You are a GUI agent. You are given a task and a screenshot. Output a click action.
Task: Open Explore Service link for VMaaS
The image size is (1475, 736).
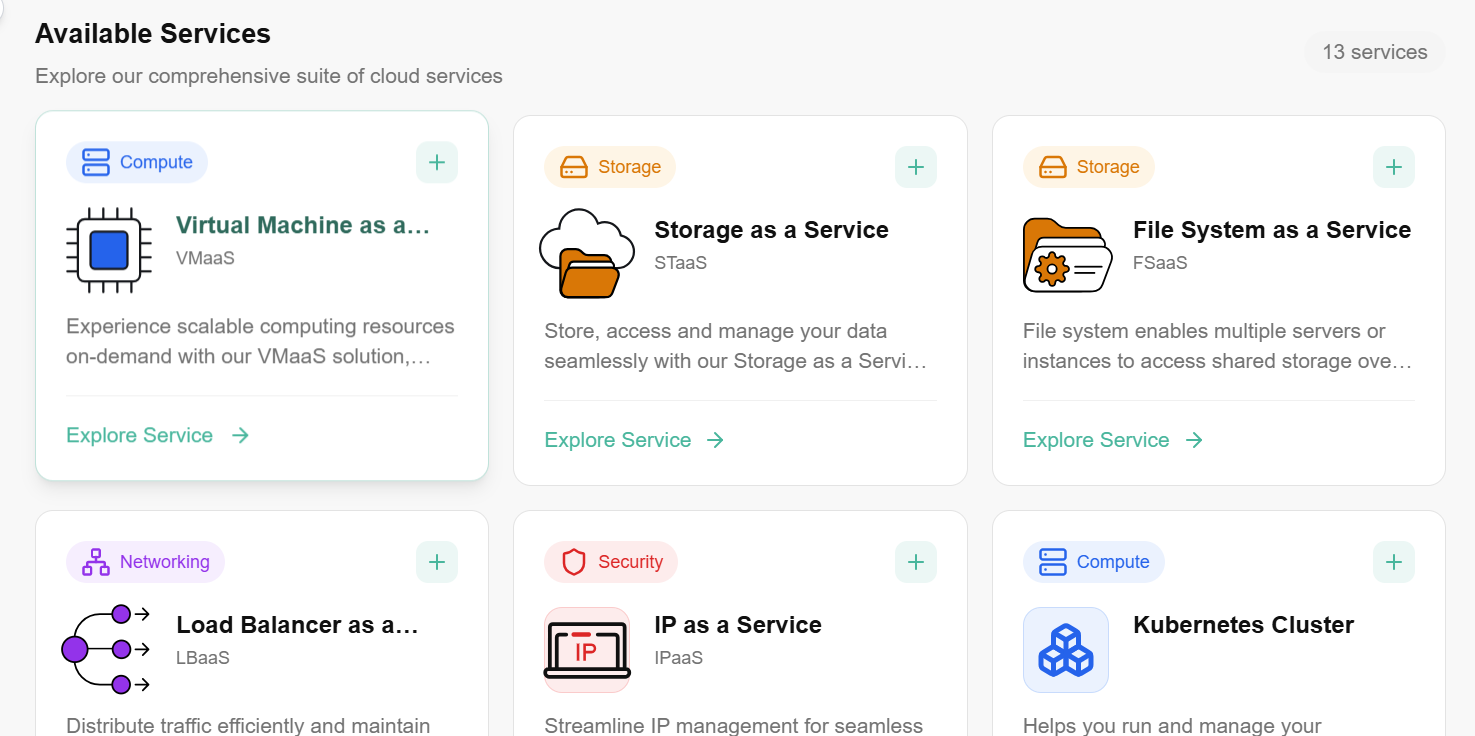[x=157, y=435]
